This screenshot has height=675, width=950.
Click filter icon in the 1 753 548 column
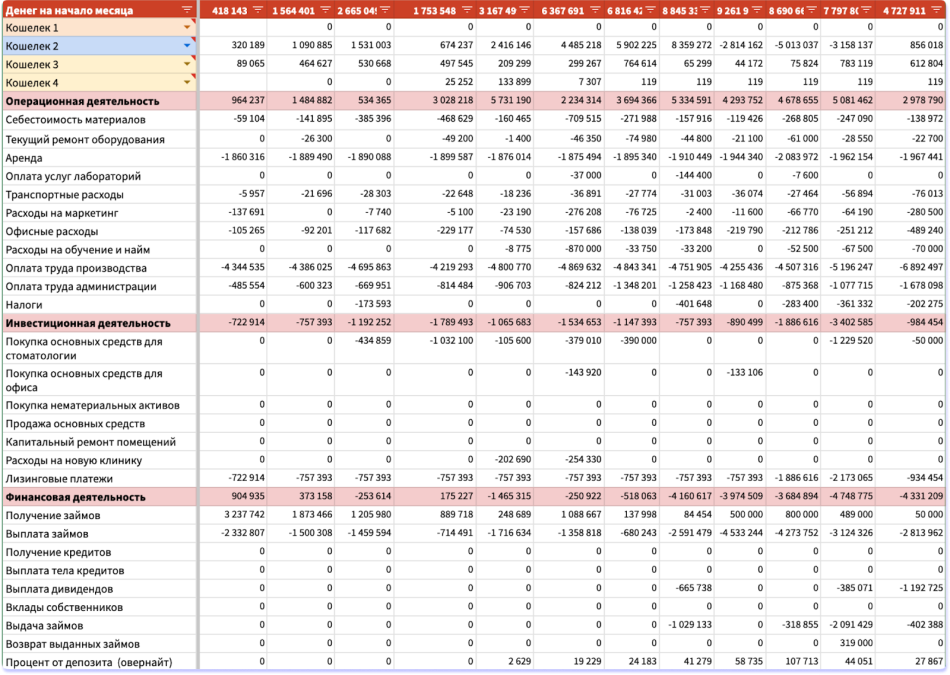[465, 10]
